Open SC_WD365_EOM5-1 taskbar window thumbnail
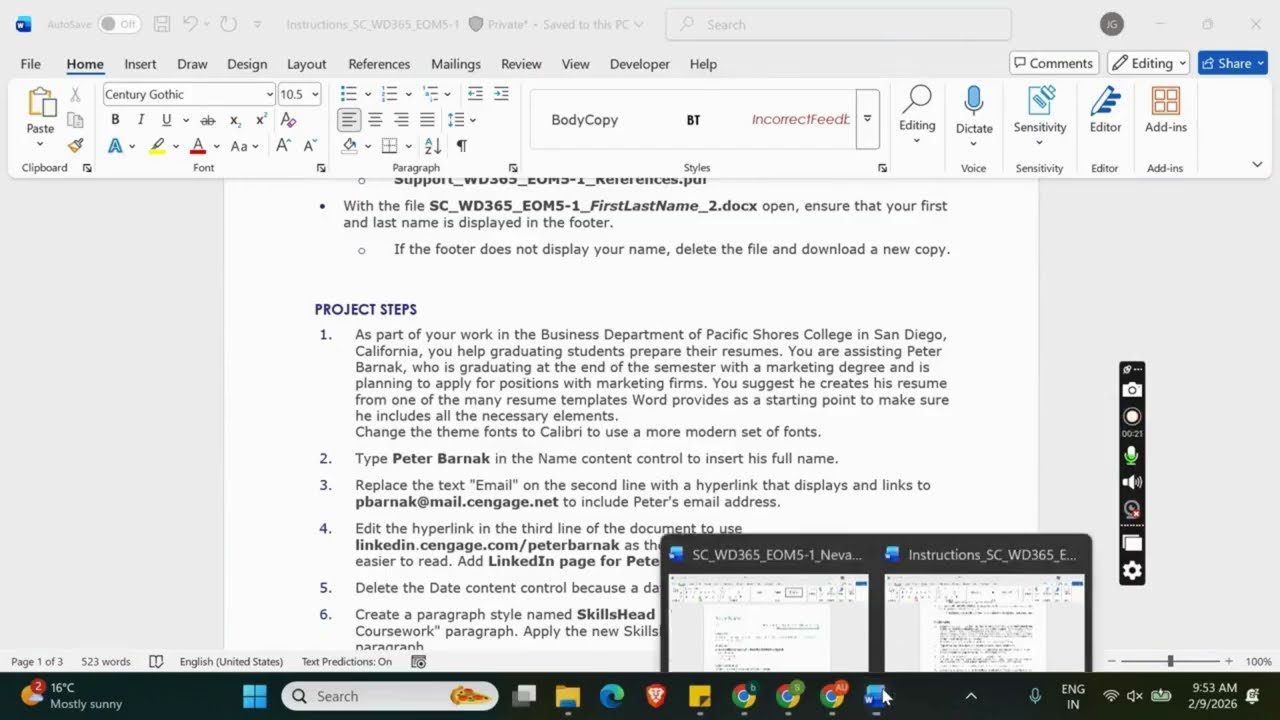 (x=767, y=607)
